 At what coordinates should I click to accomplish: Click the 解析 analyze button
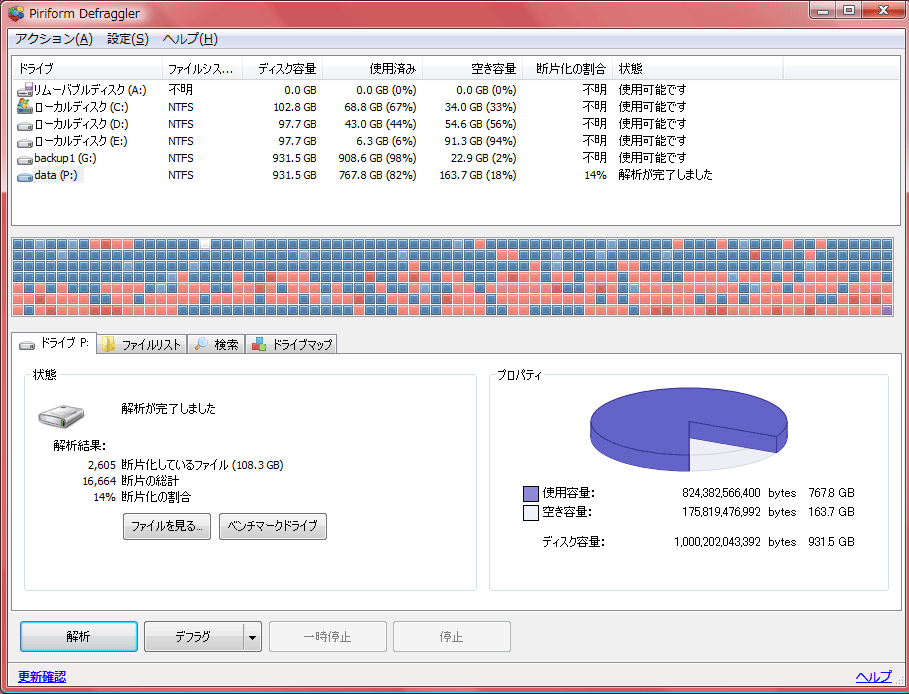(79, 637)
